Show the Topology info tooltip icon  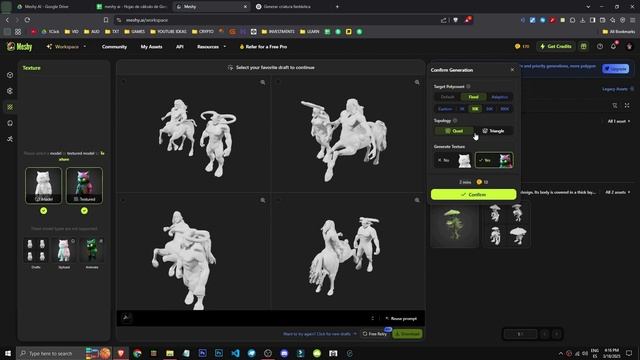point(455,120)
